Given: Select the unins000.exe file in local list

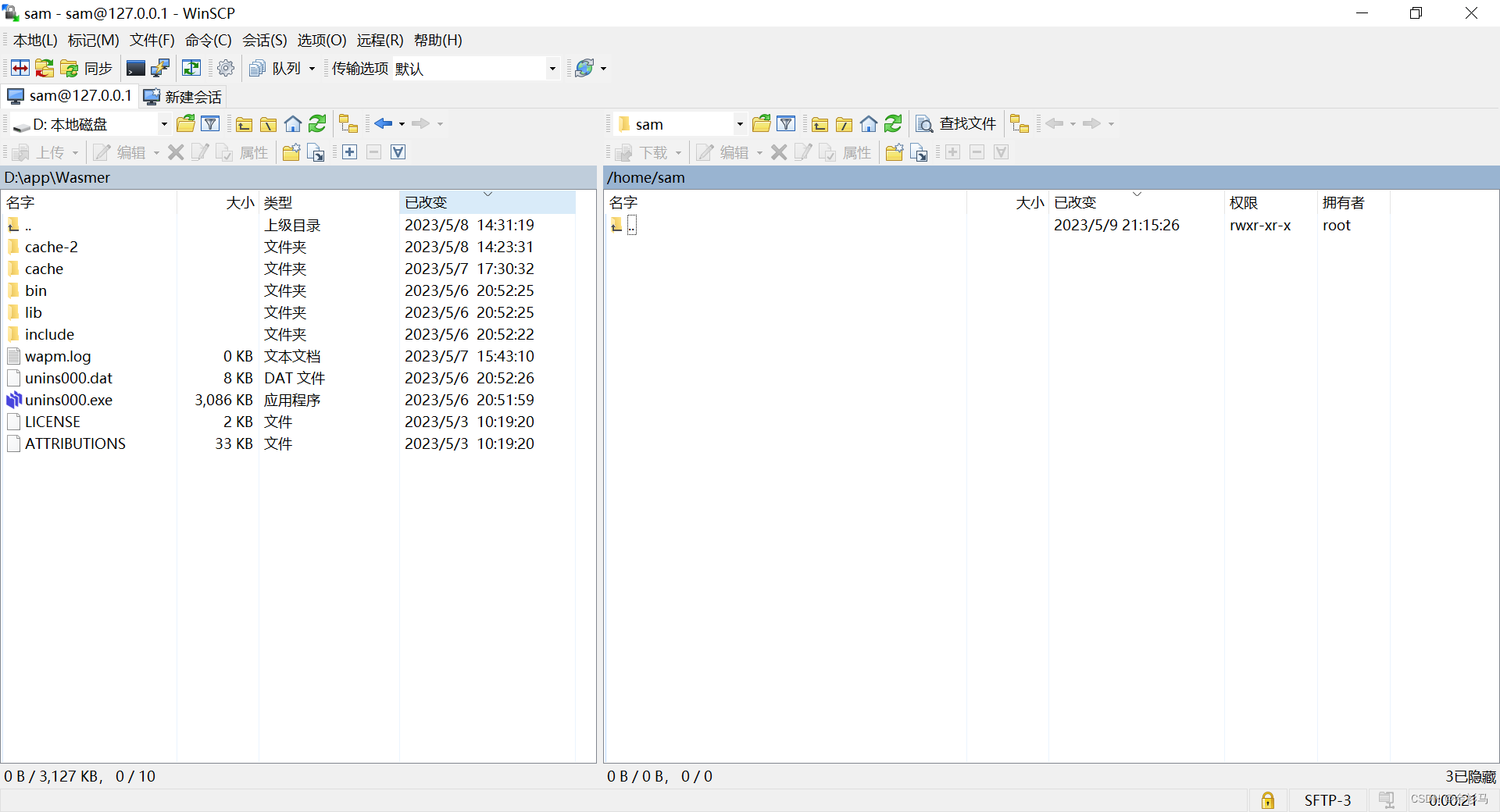Looking at the screenshot, I should point(69,400).
